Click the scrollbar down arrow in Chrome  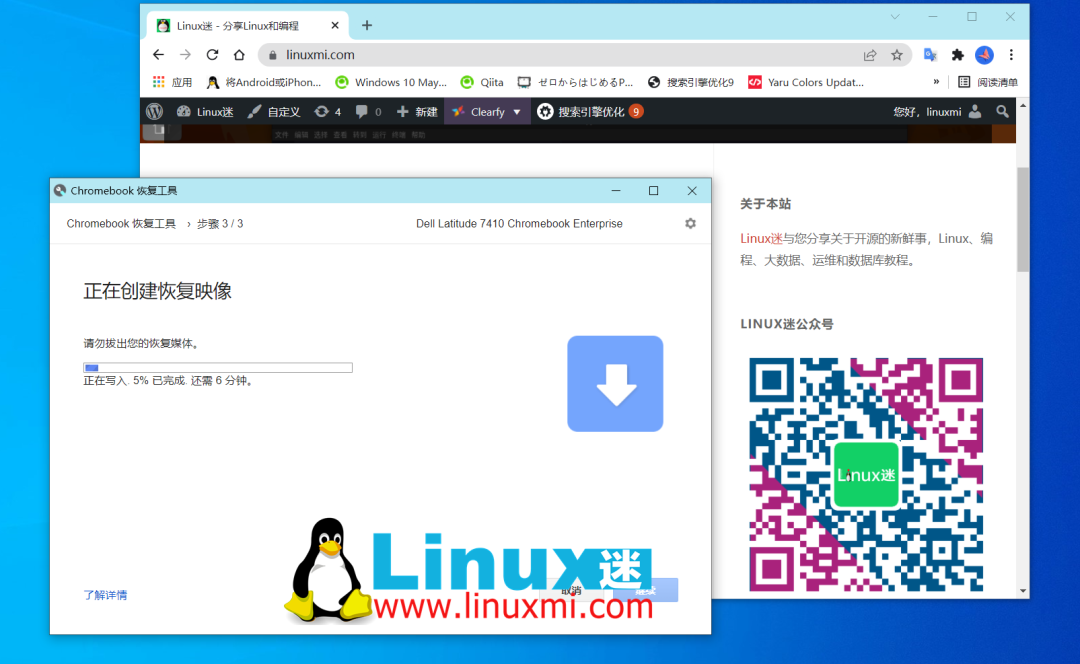[x=1023, y=591]
